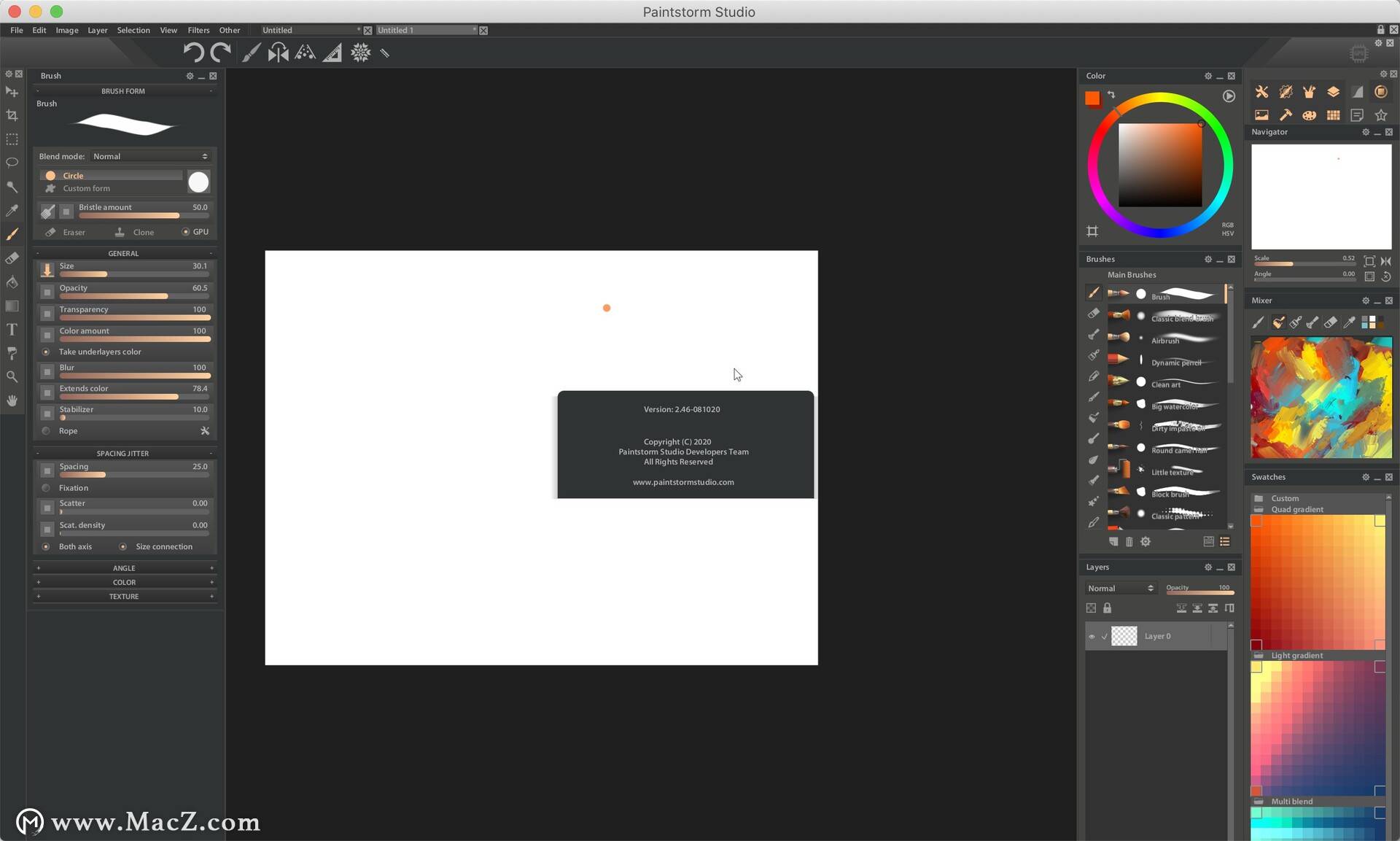
Task: Select the Zoom magnifier tool
Action: (x=12, y=377)
